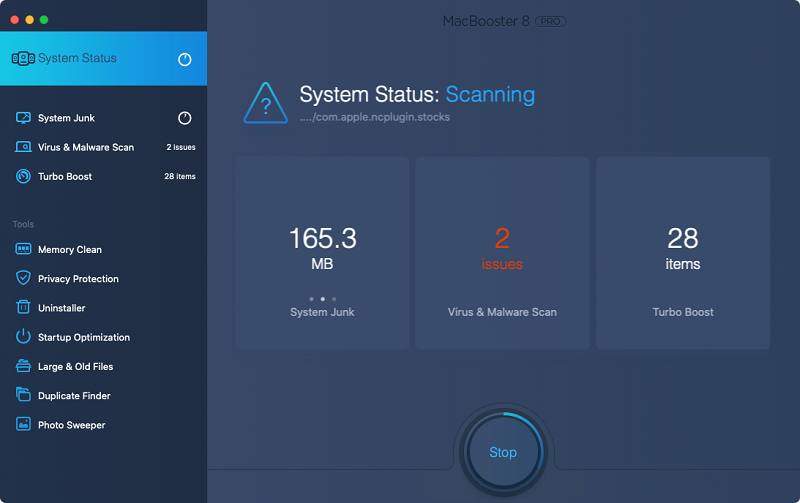Click the Memory Clean chip icon
This screenshot has width=800, height=503.
click(23, 249)
